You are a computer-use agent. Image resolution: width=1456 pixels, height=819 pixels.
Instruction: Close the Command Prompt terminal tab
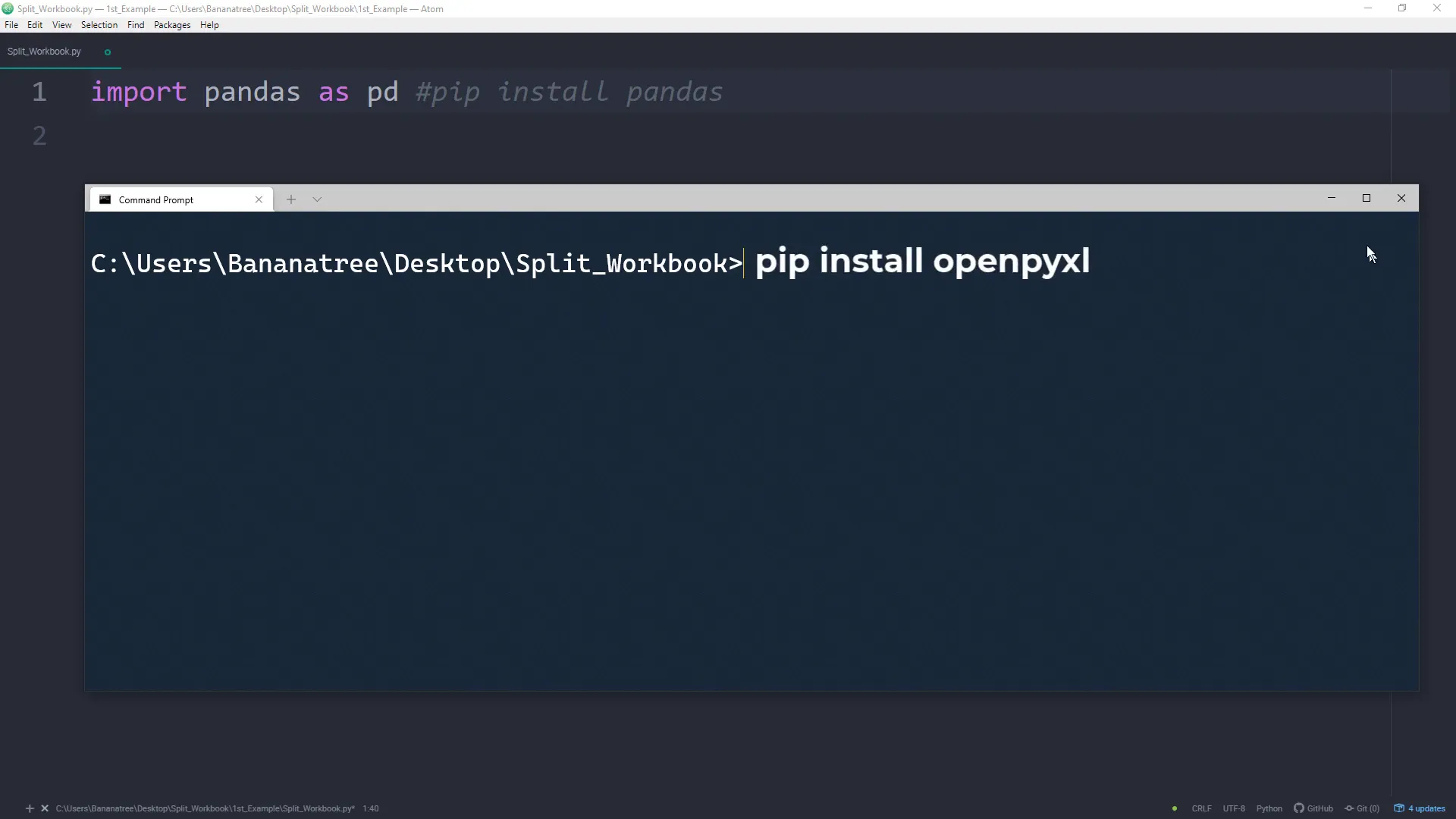coord(259,199)
